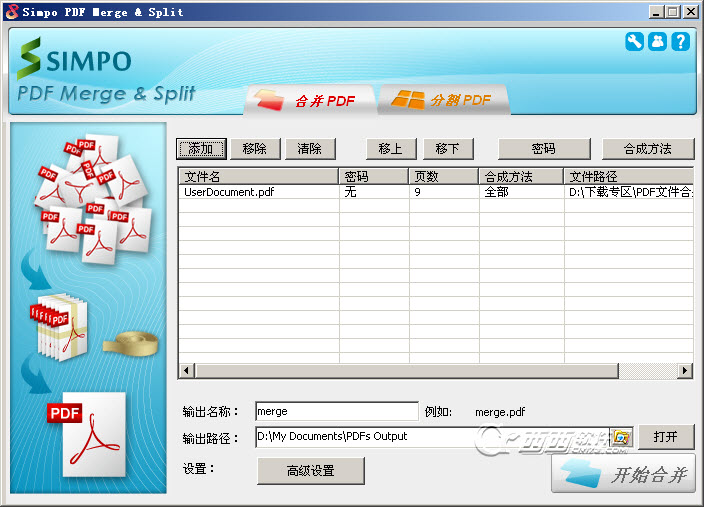Maximize the Simpo PDF window
This screenshot has height=507, width=704.
pyautogui.click(x=673, y=12)
